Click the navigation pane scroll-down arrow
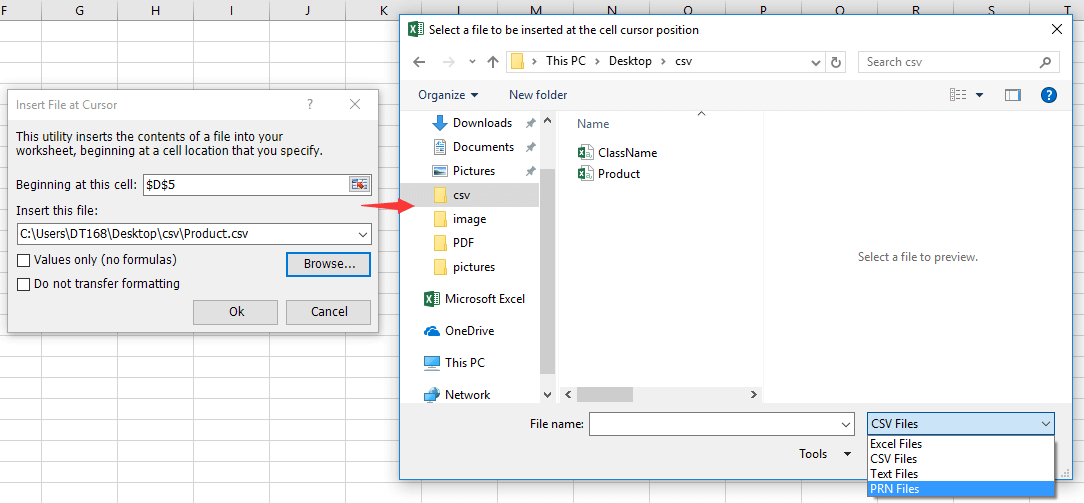Screen dimensions: 1084x503 [548, 395]
